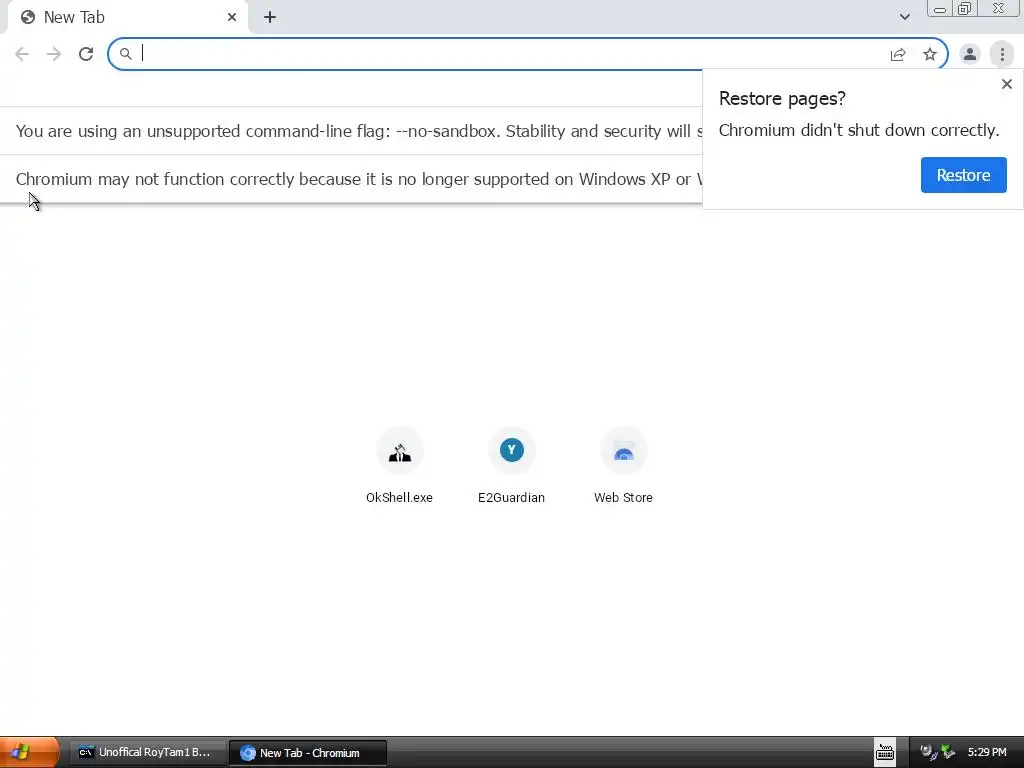Open a new tab with plus button
The width and height of the screenshot is (1024, 768).
click(270, 17)
